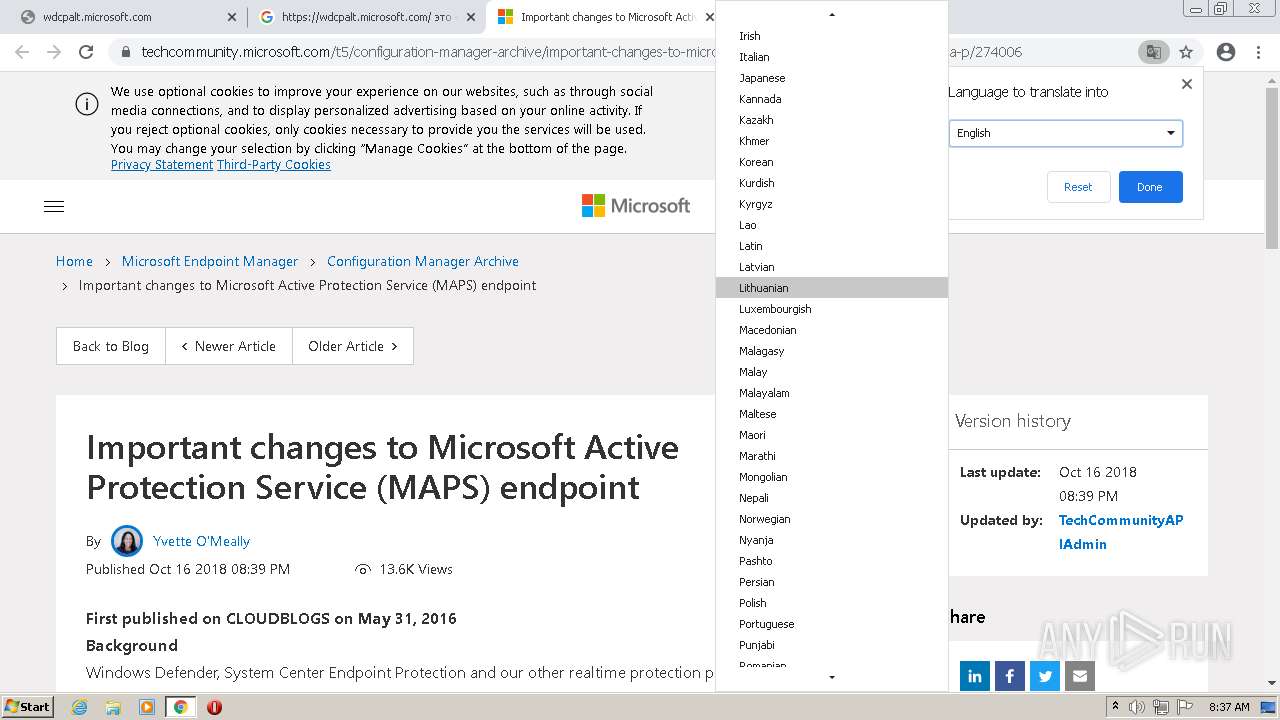The width and height of the screenshot is (1280, 720).
Task: Open the hamburger navigation menu
Action: [x=54, y=206]
